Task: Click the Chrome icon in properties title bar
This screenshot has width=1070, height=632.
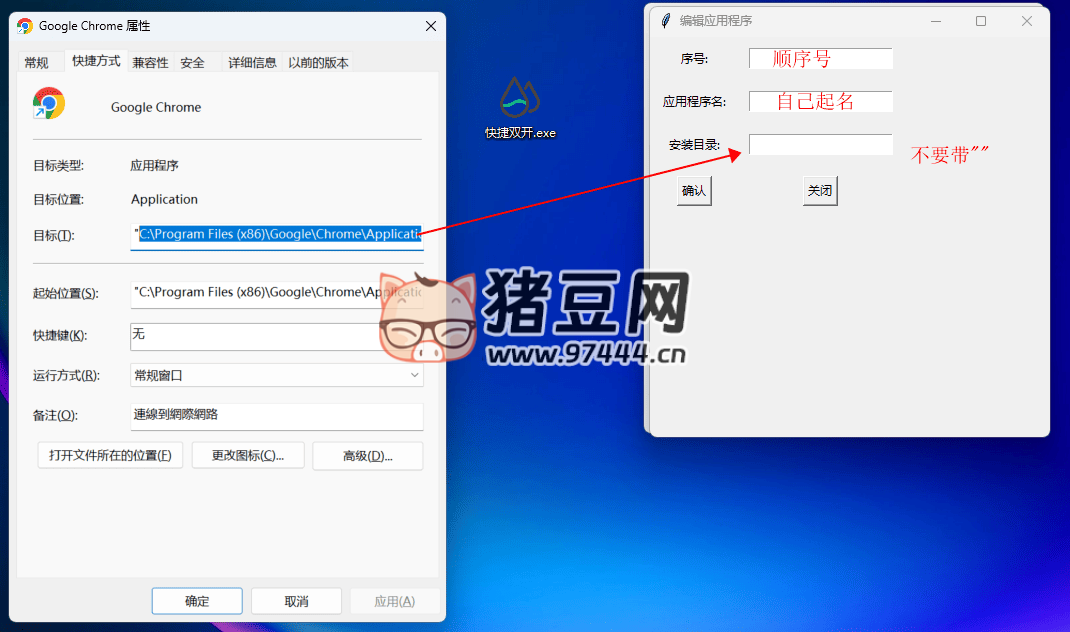Action: [25, 26]
